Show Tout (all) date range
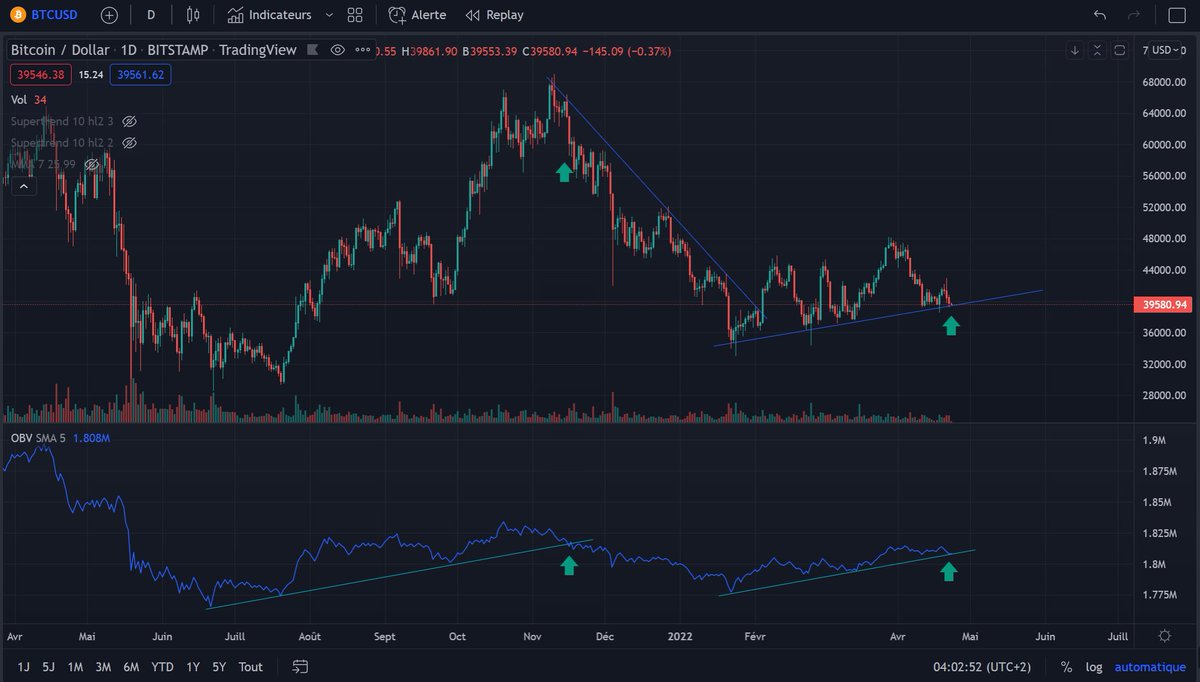The width and height of the screenshot is (1200, 682). click(251, 666)
